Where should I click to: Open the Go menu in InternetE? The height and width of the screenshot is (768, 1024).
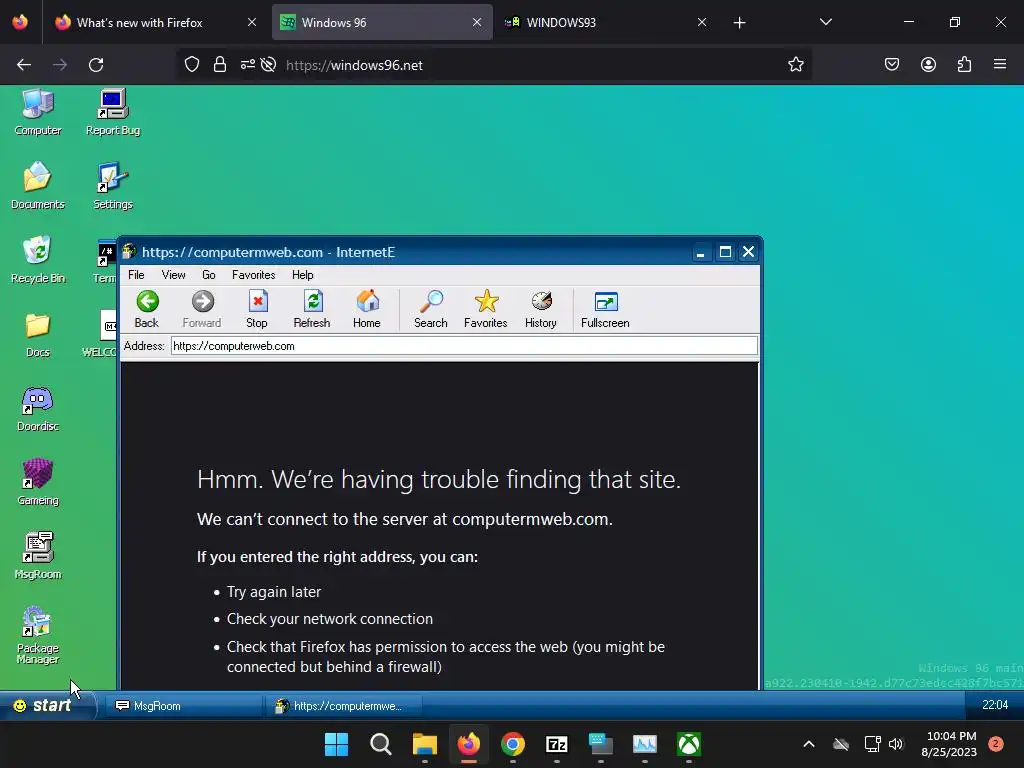click(209, 275)
